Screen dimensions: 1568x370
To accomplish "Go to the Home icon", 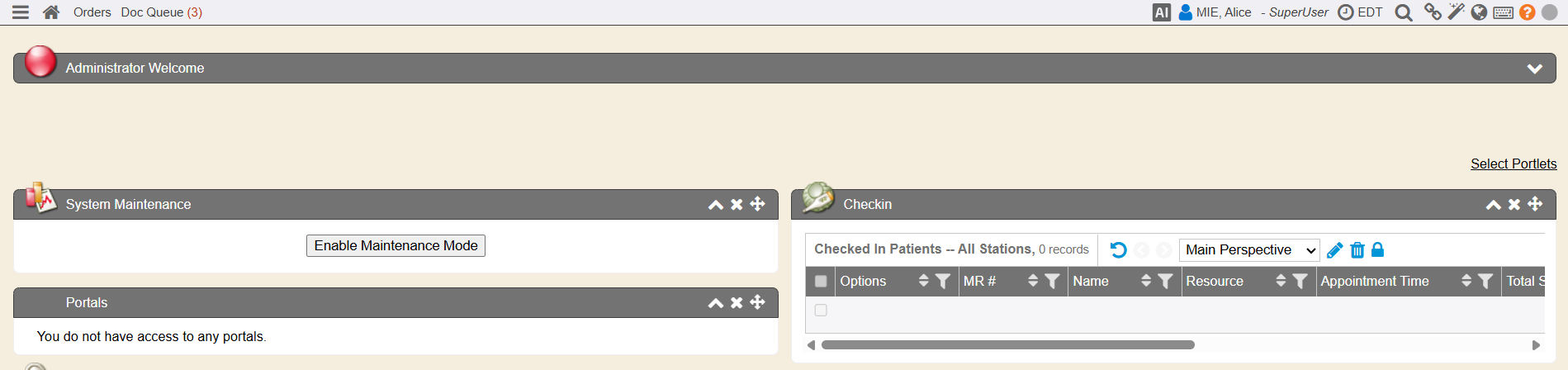I will coord(51,12).
